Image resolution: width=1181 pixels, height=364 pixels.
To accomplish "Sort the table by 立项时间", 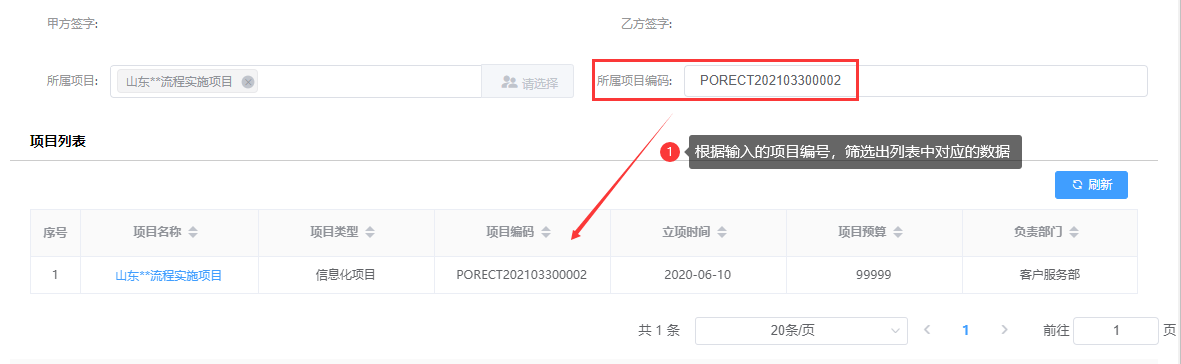I will tap(722, 232).
